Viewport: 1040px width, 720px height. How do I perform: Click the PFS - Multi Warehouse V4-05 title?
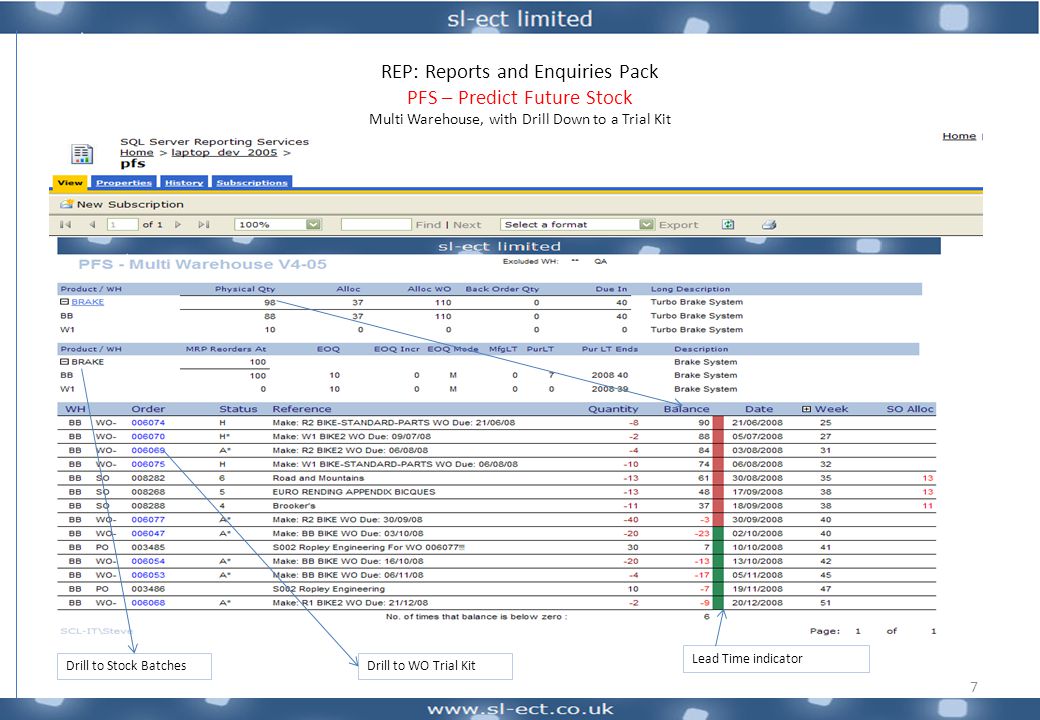pyautogui.click(x=202, y=265)
